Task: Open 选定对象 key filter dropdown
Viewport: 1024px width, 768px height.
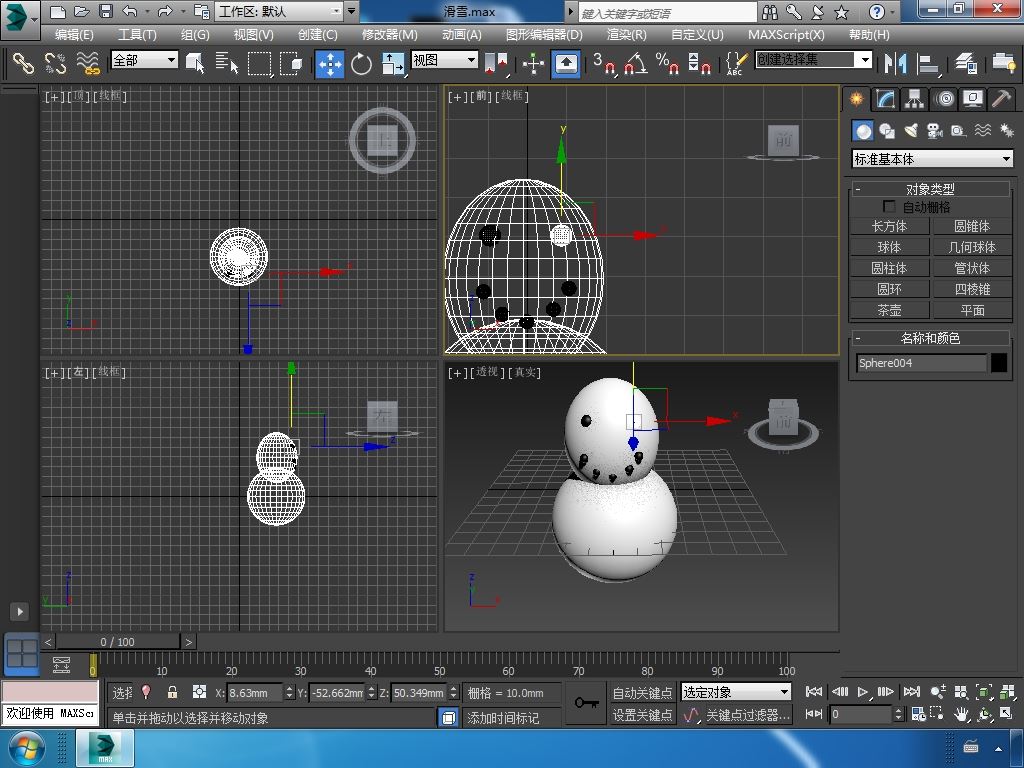Action: click(x=736, y=692)
